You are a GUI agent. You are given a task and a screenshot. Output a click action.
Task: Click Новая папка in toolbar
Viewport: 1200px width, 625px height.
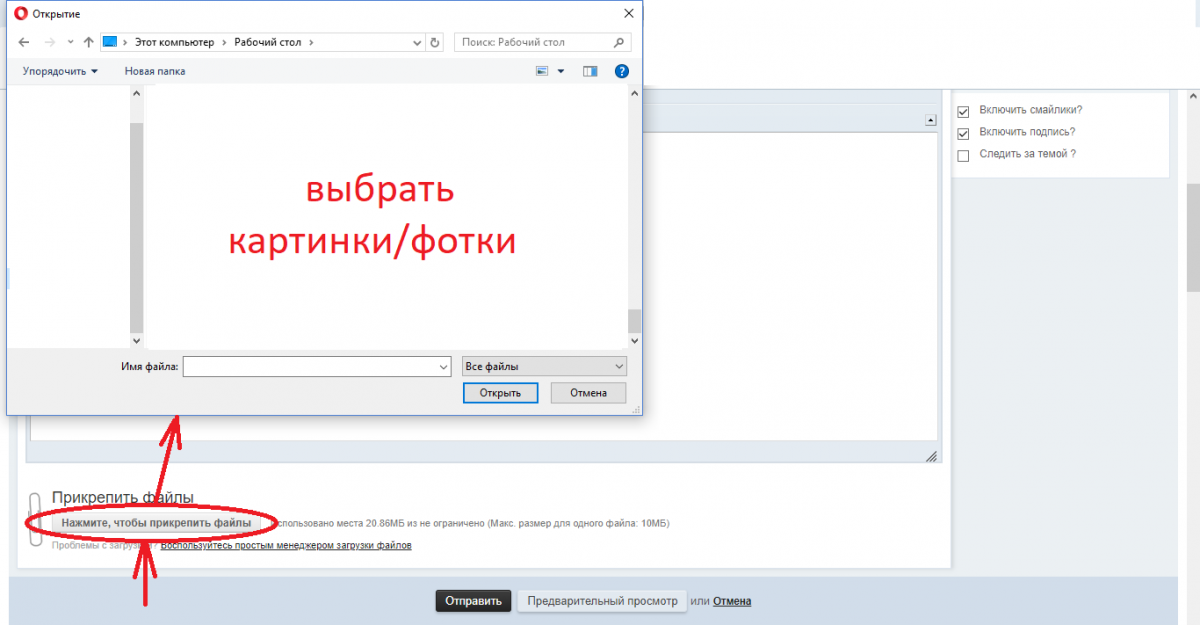[x=154, y=71]
